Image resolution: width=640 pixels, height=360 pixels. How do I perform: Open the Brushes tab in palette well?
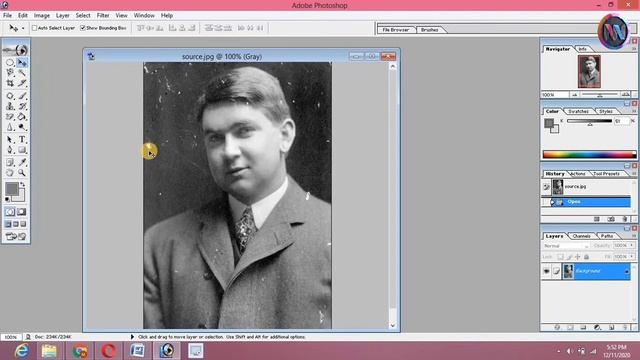(x=429, y=30)
